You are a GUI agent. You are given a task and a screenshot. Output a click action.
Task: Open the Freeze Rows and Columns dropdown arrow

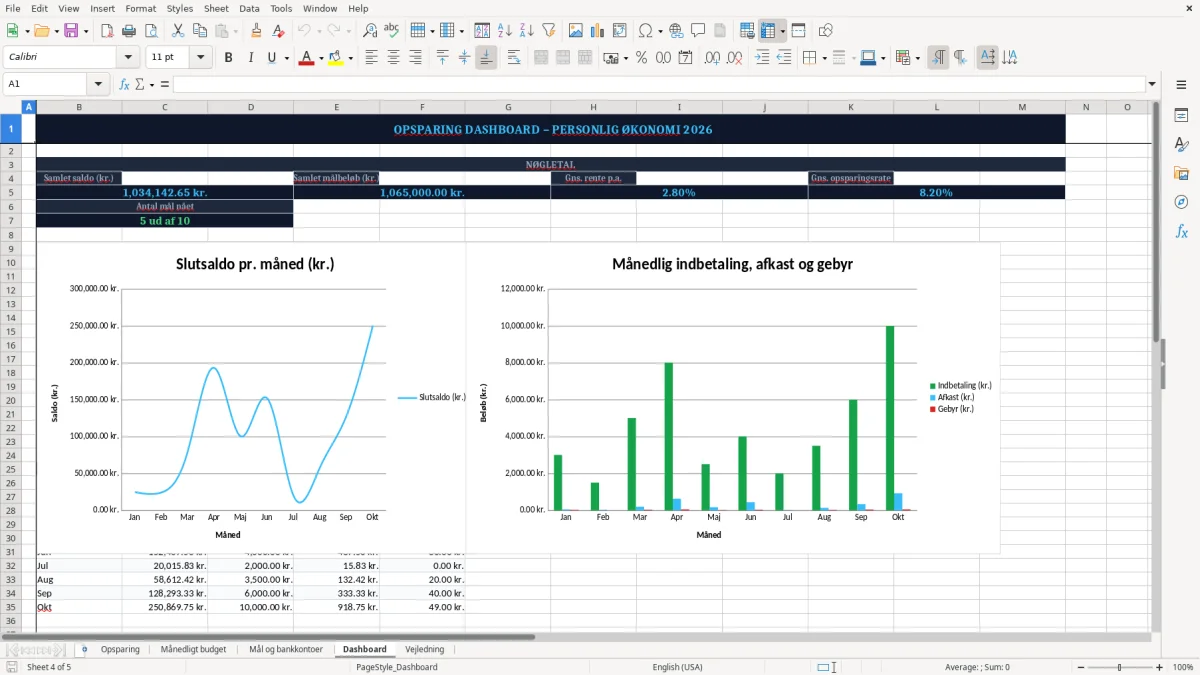pos(782,31)
